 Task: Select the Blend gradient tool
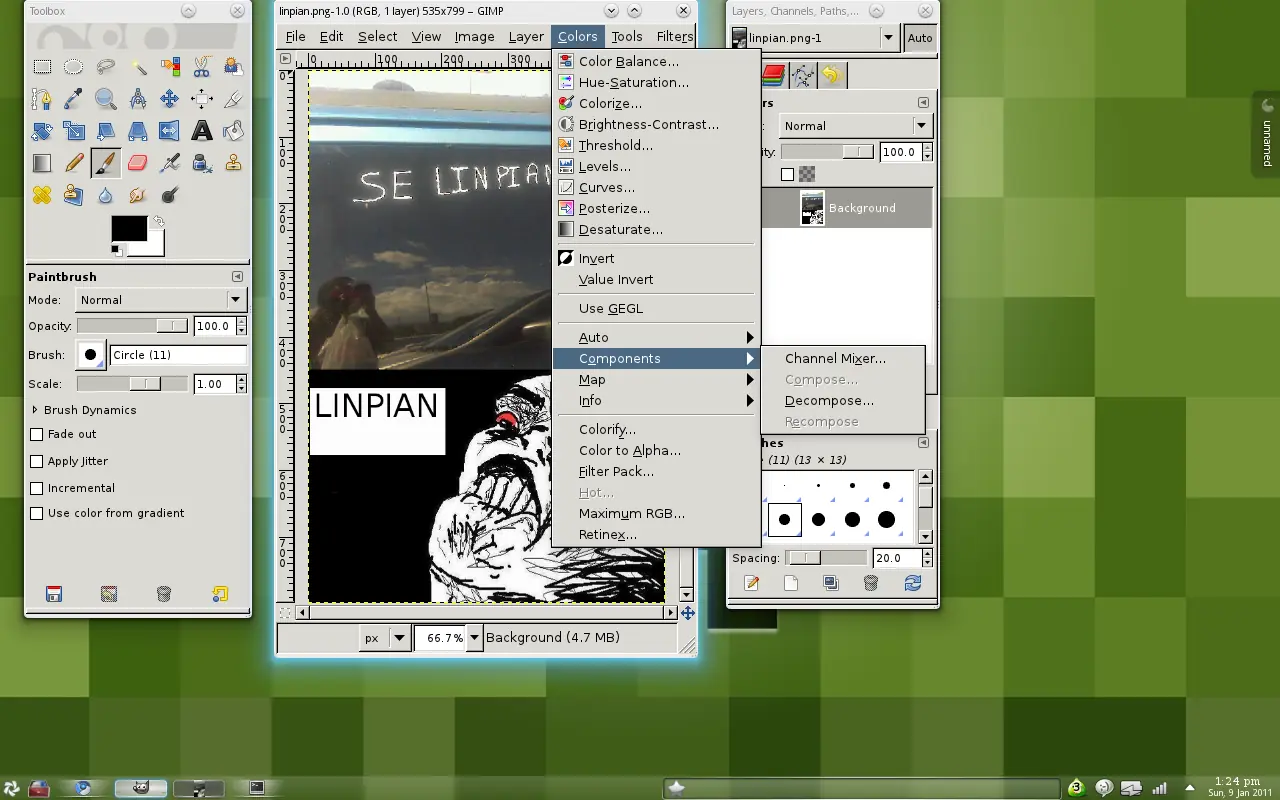42,163
